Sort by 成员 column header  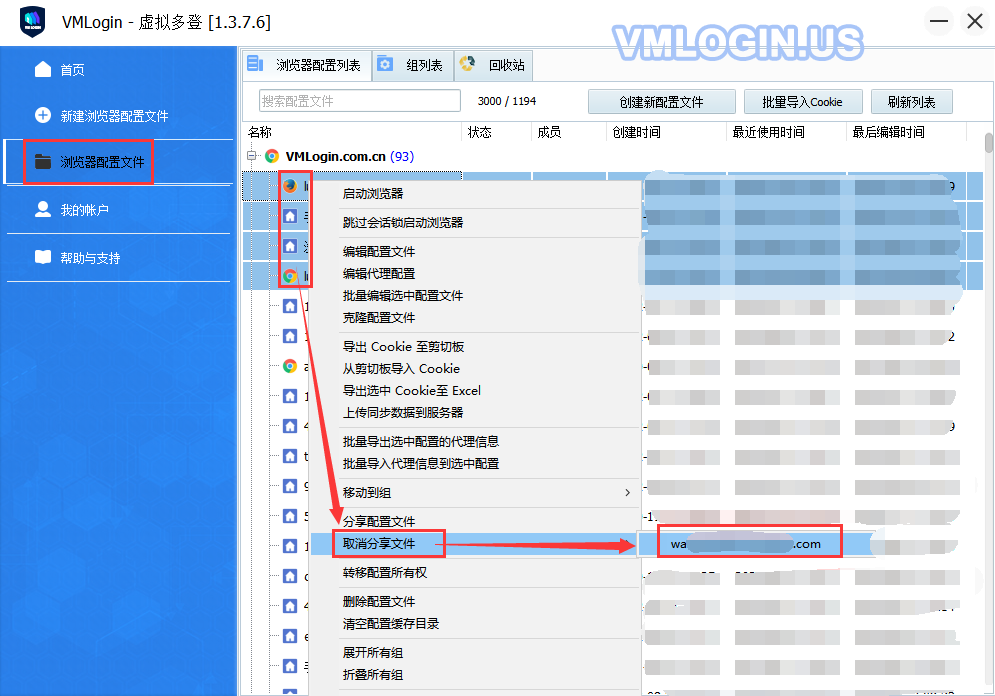550,133
